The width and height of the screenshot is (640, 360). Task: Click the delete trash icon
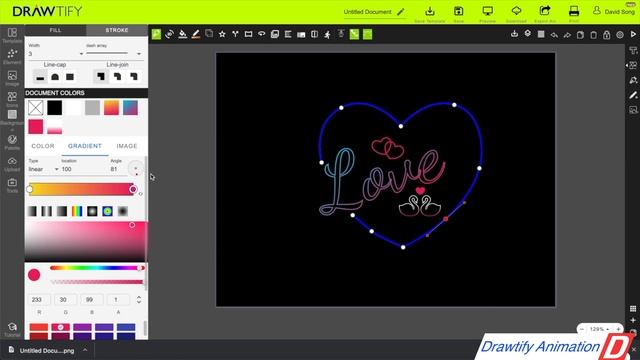point(593,35)
